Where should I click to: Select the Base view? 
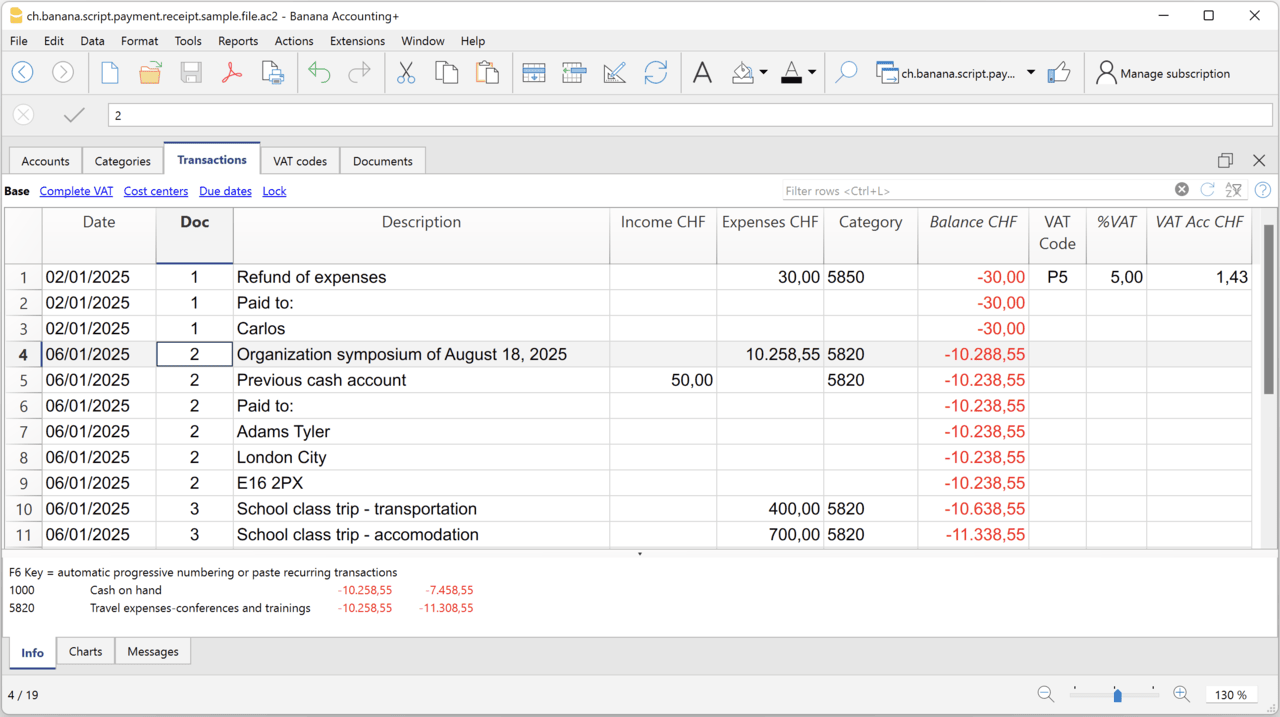(x=17, y=191)
